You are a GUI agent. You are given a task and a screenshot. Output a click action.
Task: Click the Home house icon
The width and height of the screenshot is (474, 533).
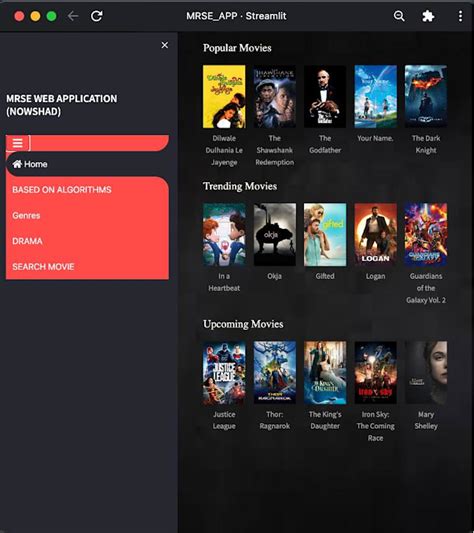point(17,164)
